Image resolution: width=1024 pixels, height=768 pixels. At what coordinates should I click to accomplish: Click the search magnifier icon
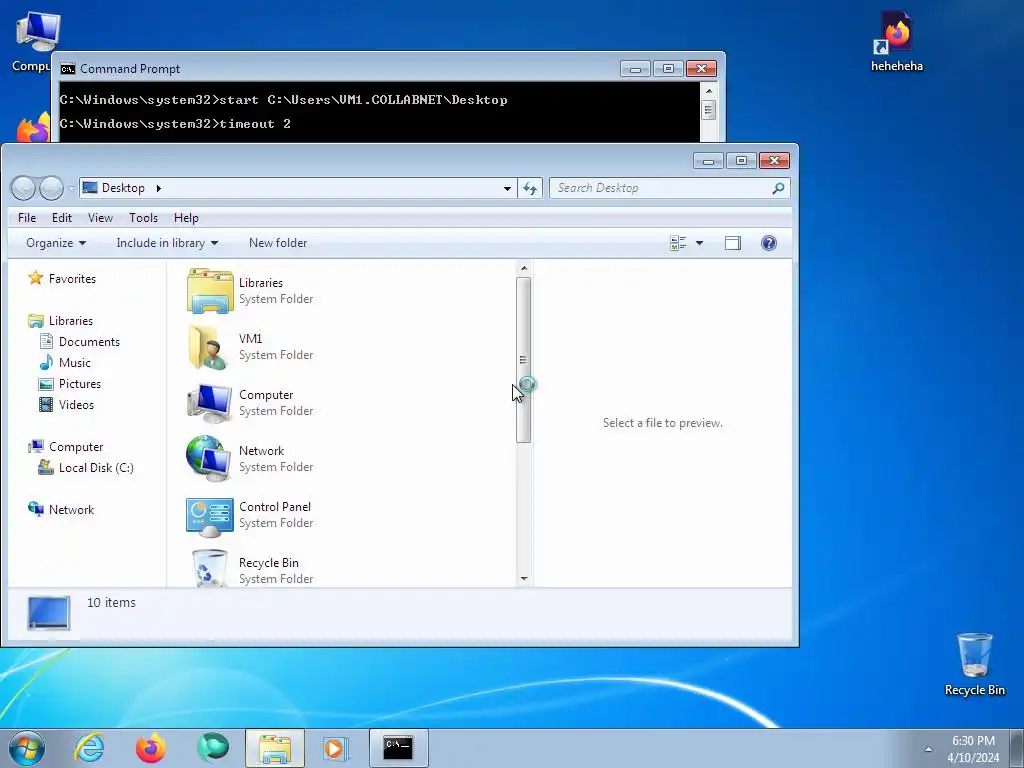coord(778,188)
